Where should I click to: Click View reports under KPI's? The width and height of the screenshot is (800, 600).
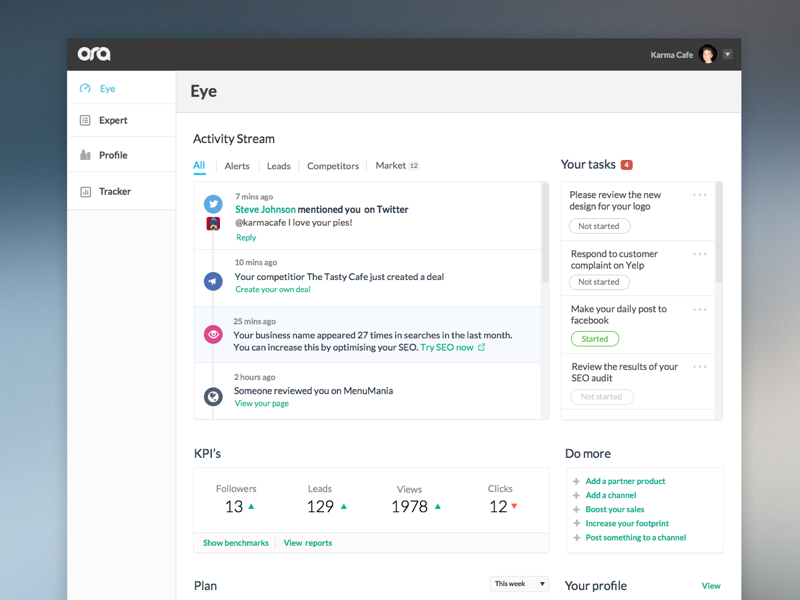pyautogui.click(x=307, y=543)
